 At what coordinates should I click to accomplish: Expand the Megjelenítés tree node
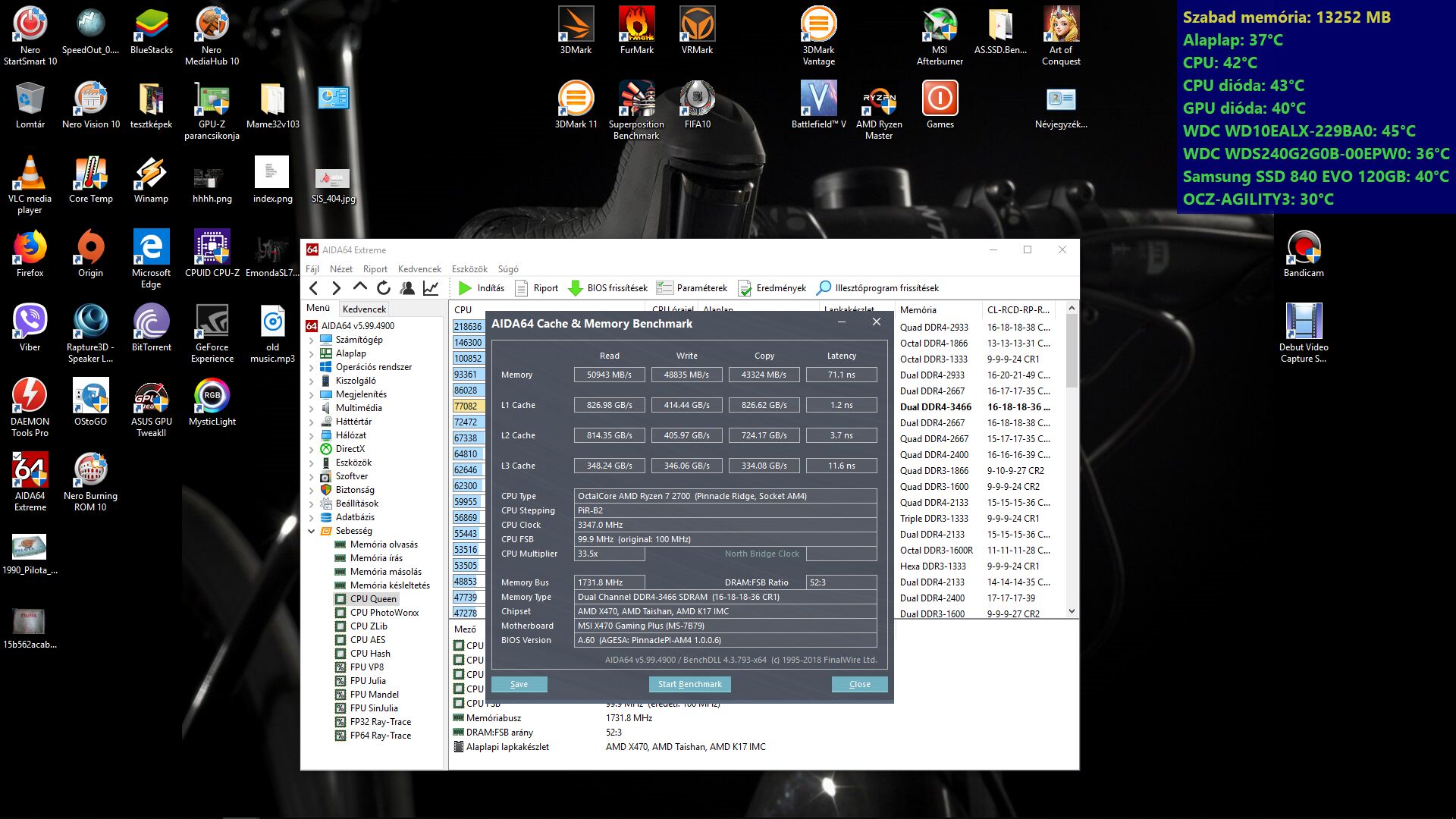coord(311,395)
